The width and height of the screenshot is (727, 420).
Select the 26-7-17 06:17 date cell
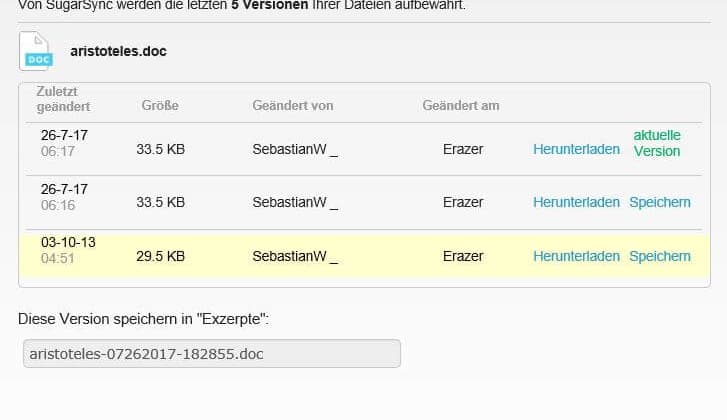pyautogui.click(x=64, y=143)
